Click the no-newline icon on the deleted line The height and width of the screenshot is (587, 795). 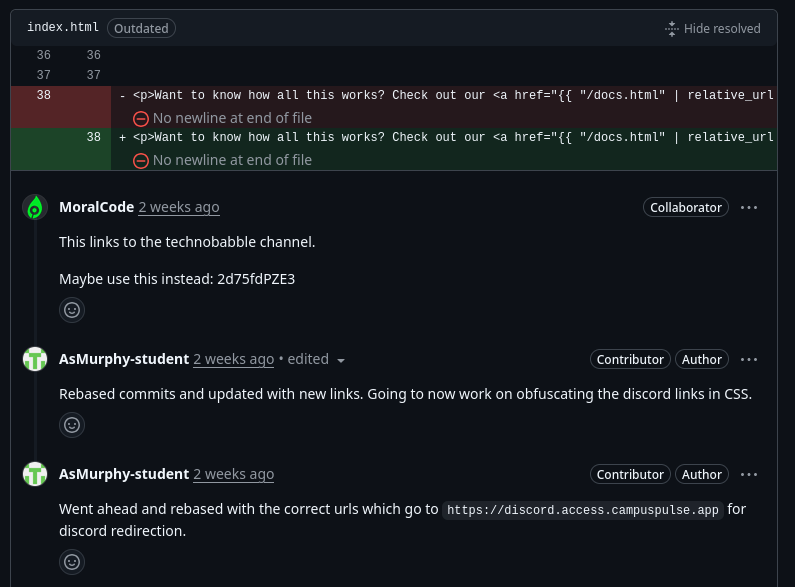tap(140, 119)
